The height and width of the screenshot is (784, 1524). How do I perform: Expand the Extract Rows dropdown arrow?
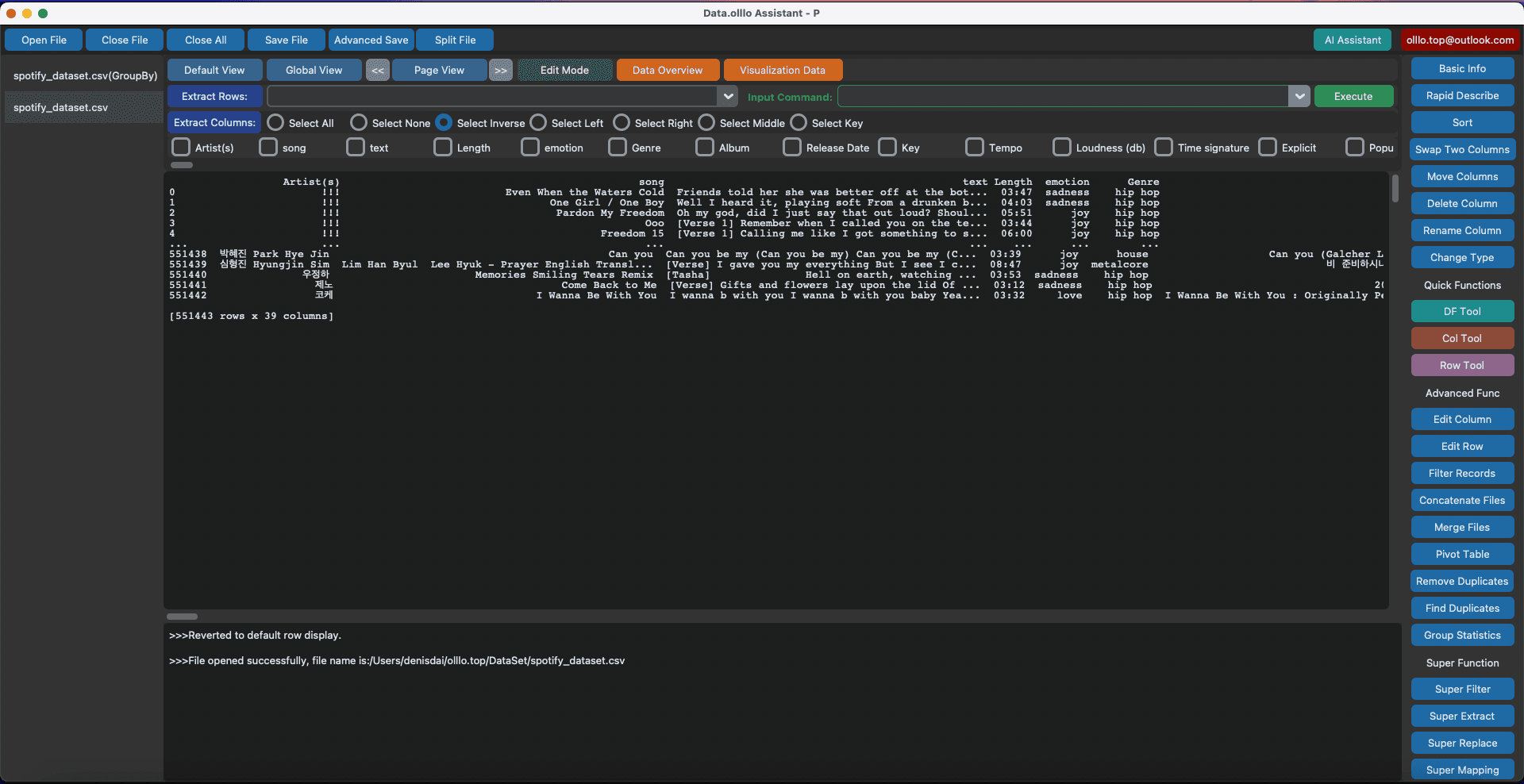coord(728,97)
